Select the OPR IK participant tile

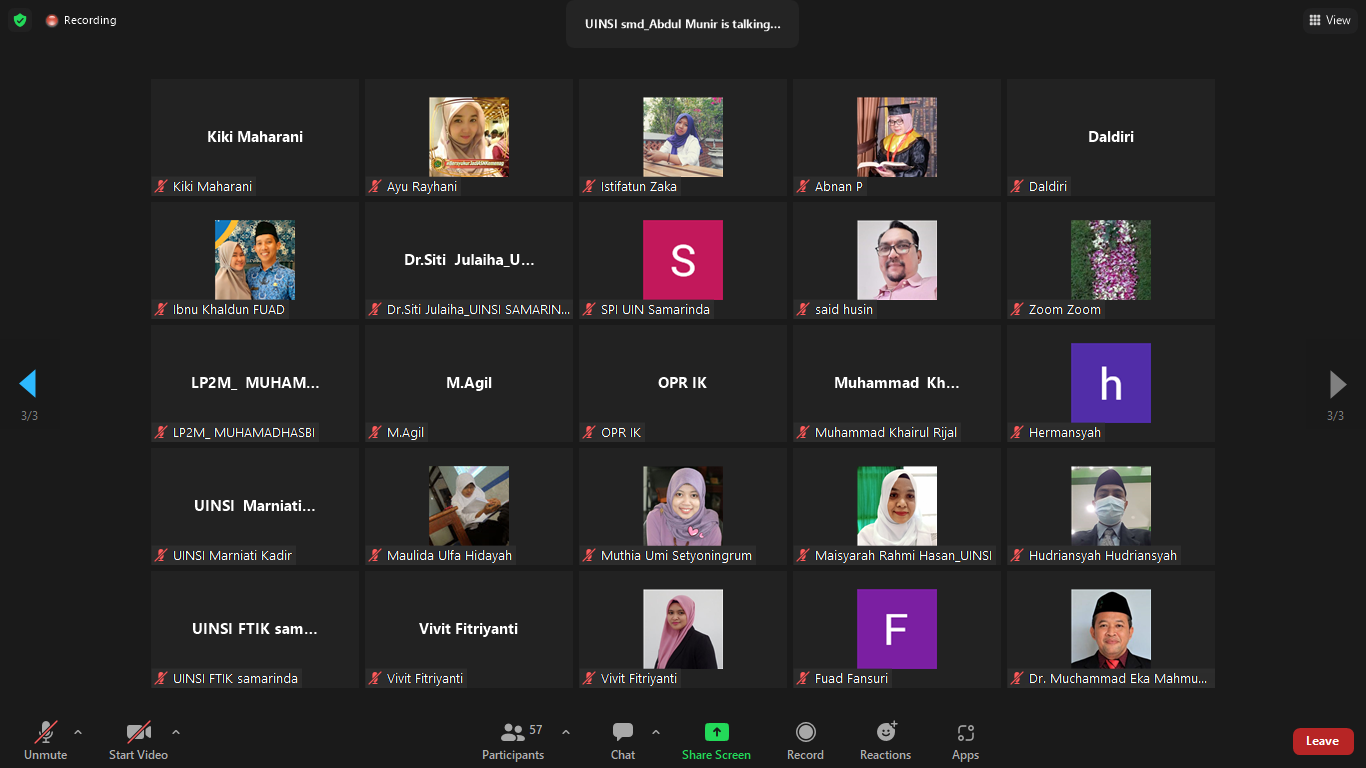click(x=683, y=383)
